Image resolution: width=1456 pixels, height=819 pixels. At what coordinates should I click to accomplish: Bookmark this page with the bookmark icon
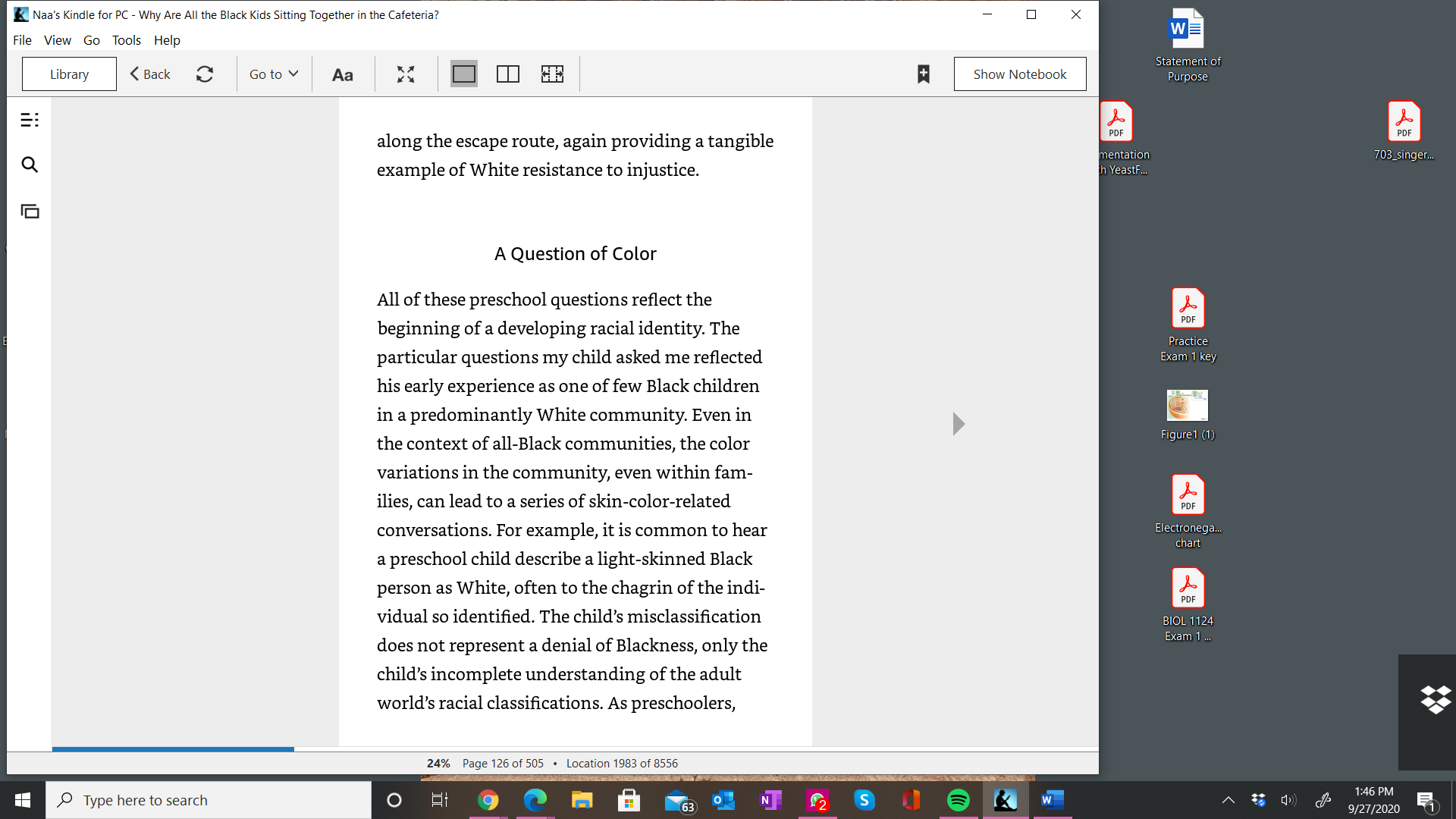[924, 74]
